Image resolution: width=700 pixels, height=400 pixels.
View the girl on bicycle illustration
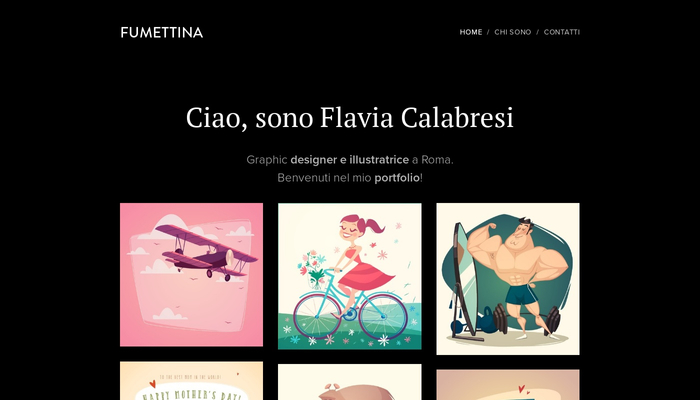click(x=350, y=276)
